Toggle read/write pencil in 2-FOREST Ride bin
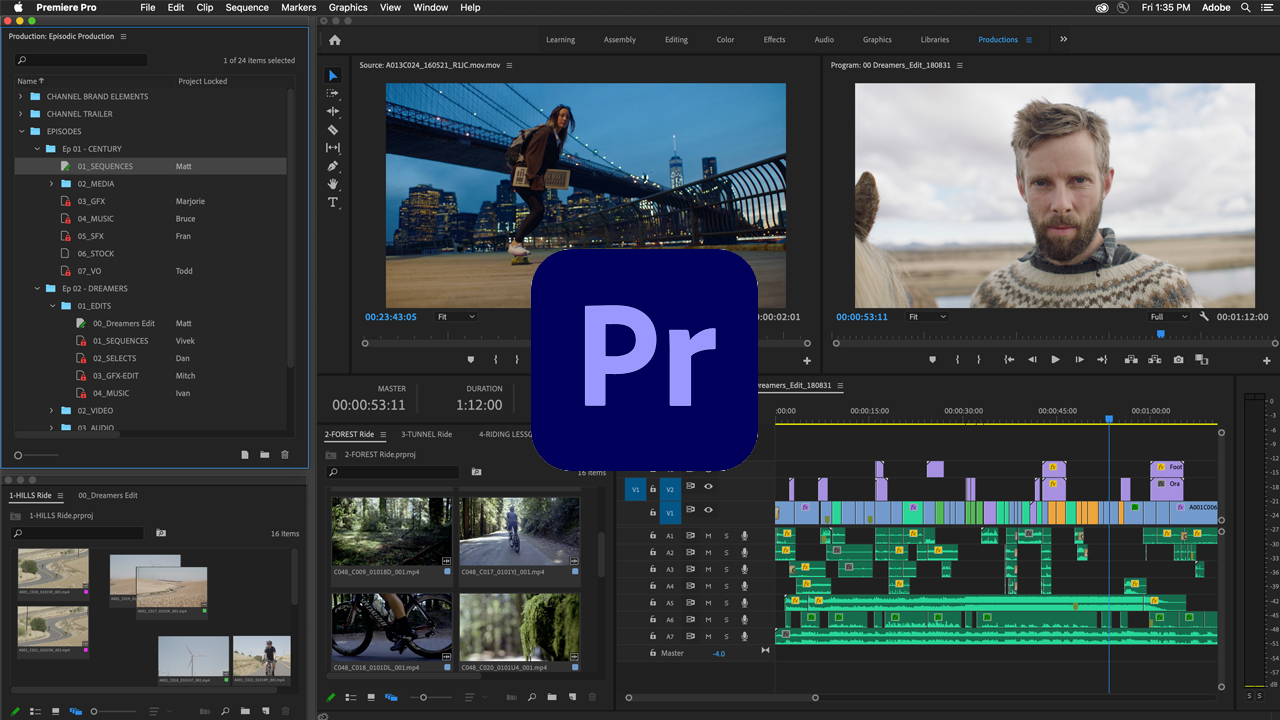The width and height of the screenshot is (1280, 720). coord(331,697)
